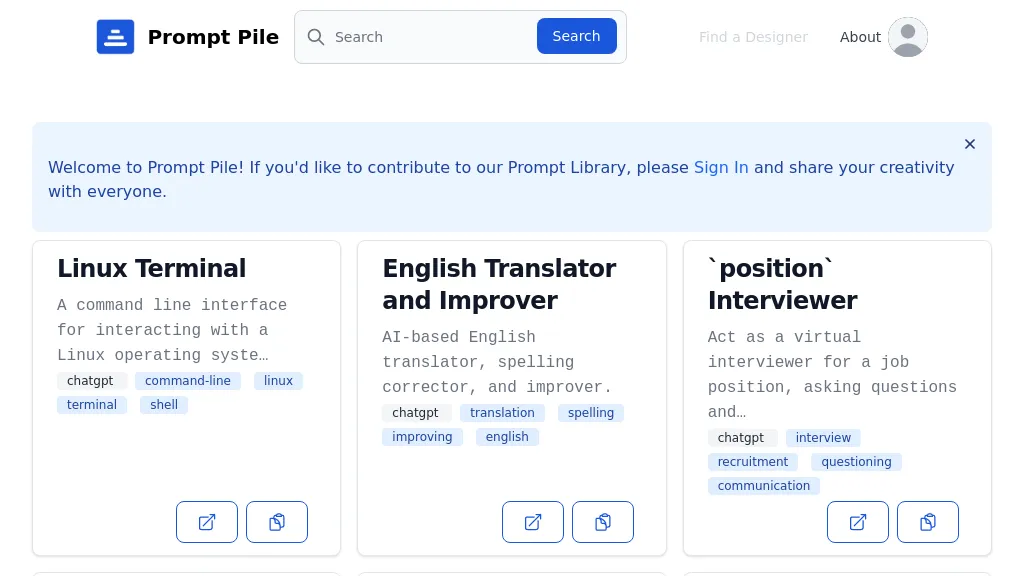Viewport: 1024px width, 576px height.
Task: Select the translation tag
Action: click(502, 413)
